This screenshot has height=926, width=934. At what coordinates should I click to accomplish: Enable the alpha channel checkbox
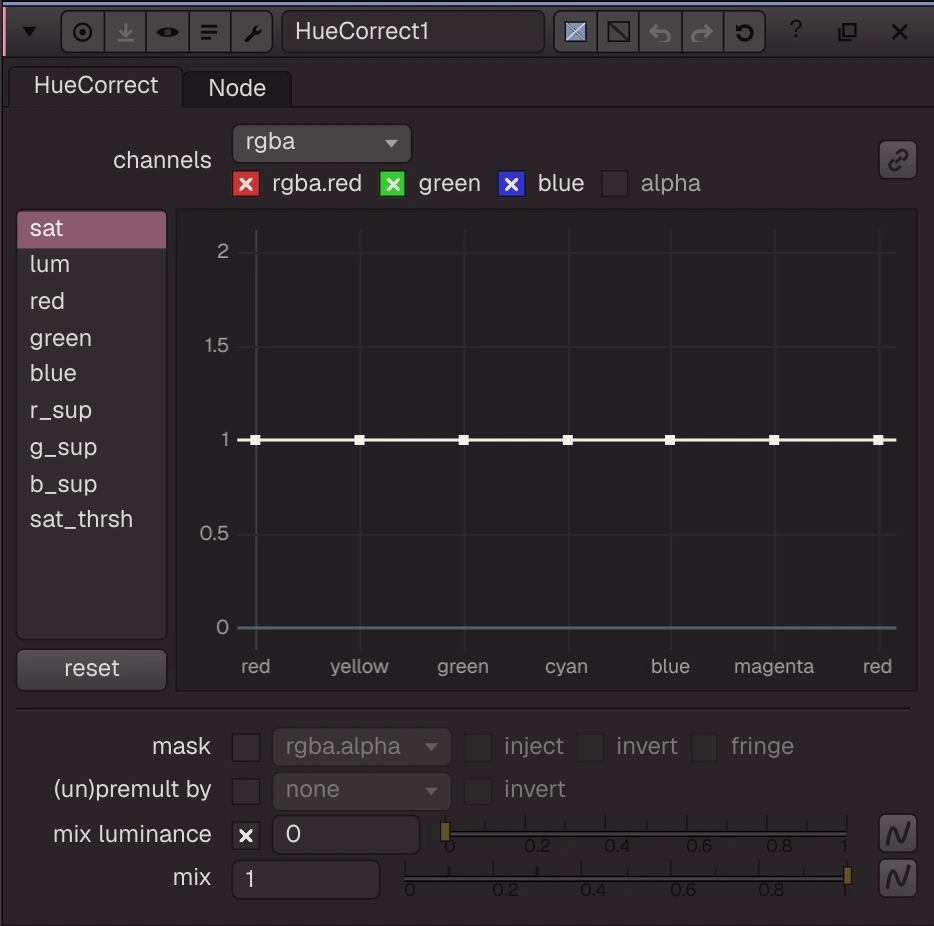(615, 183)
